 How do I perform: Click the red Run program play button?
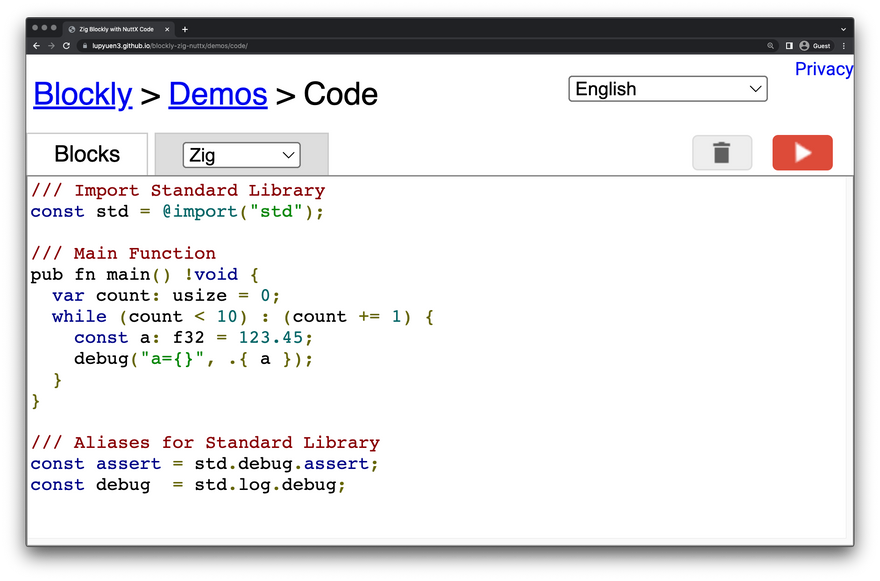click(x=802, y=153)
